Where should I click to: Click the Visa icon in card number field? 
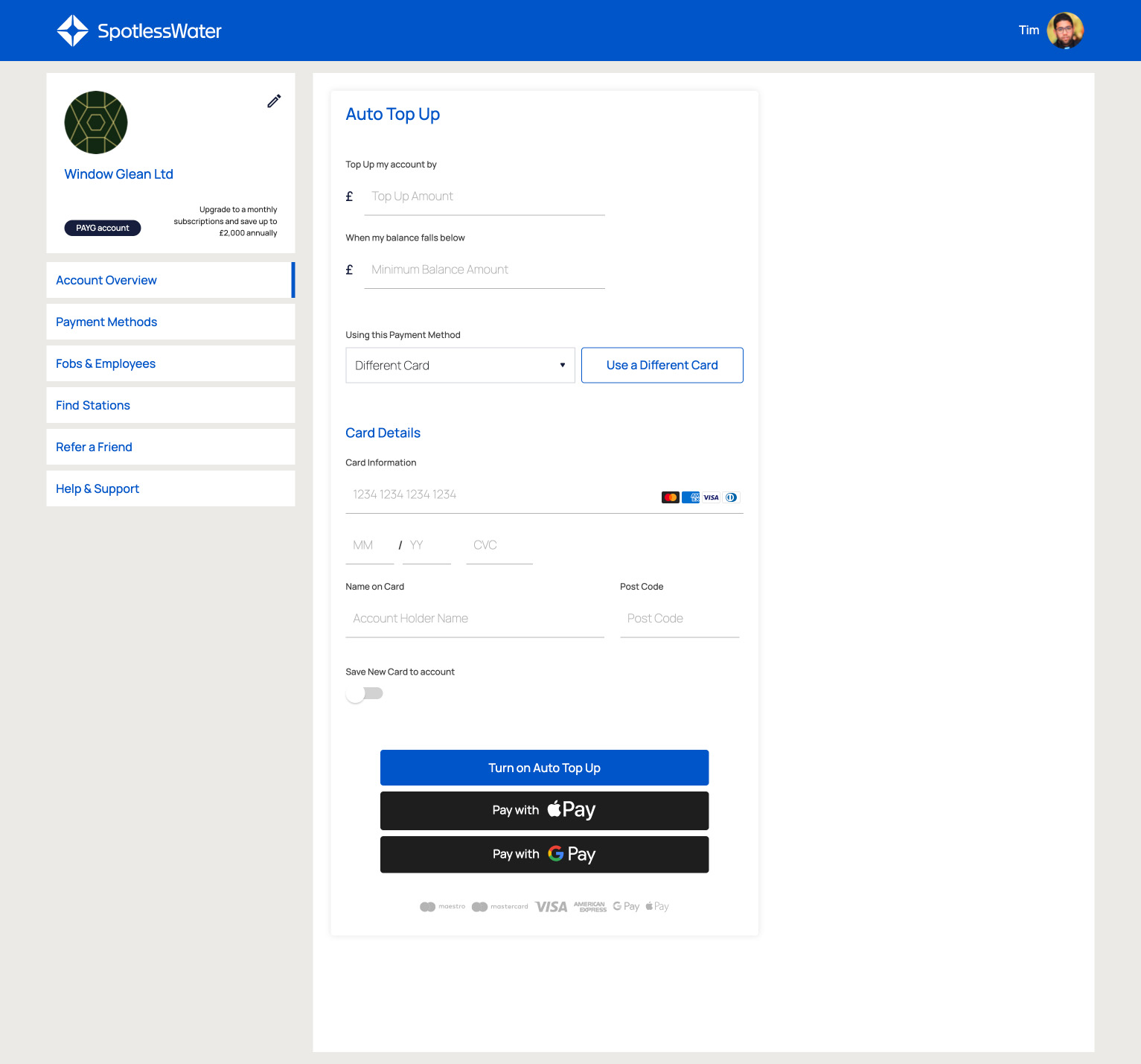tap(712, 497)
